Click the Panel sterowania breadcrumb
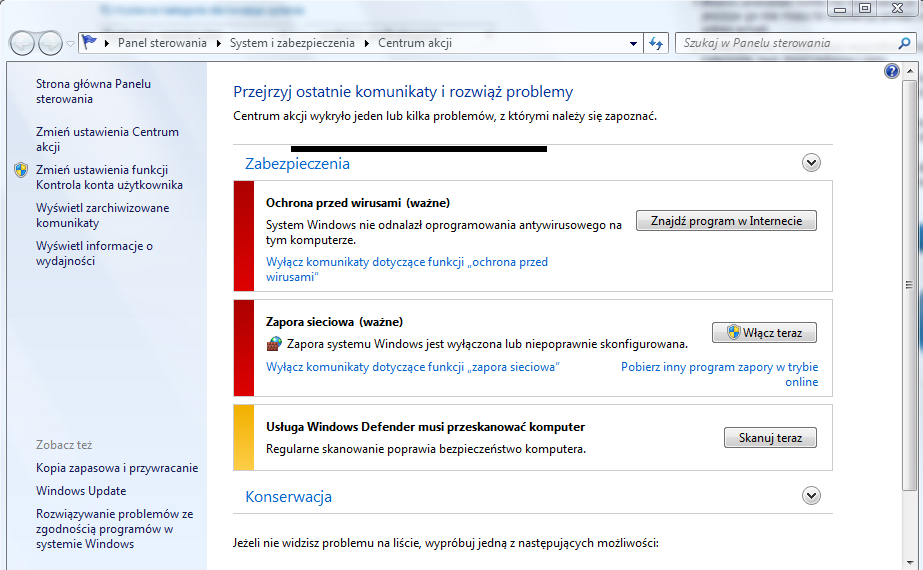 (162, 43)
